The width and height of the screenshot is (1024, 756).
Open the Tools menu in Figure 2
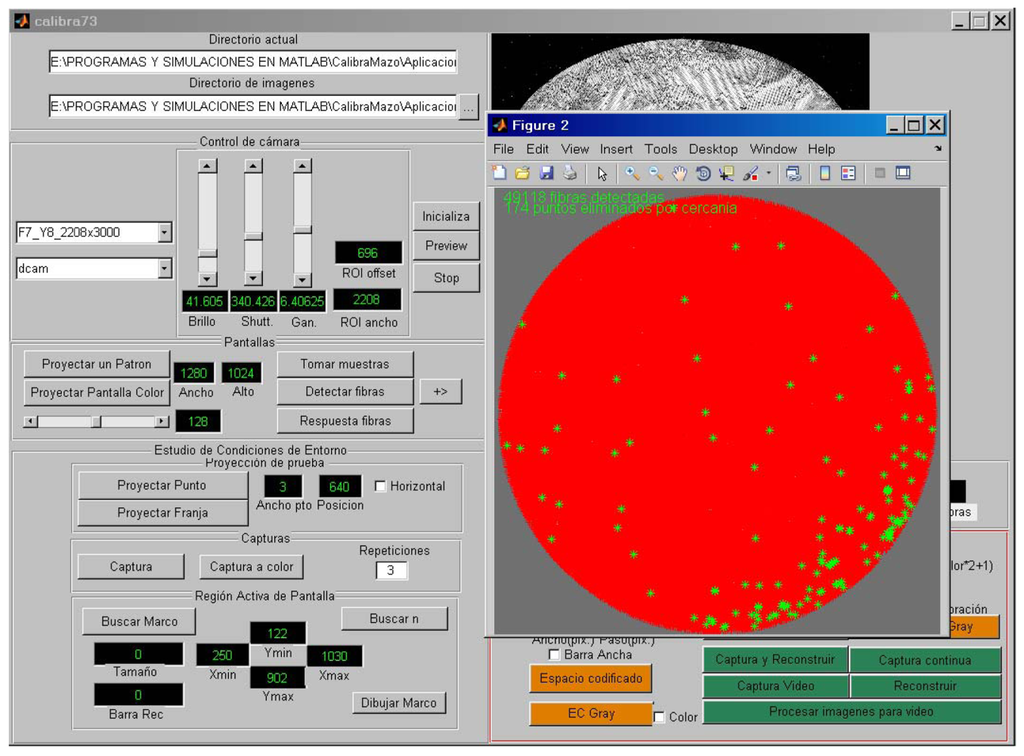click(660, 149)
